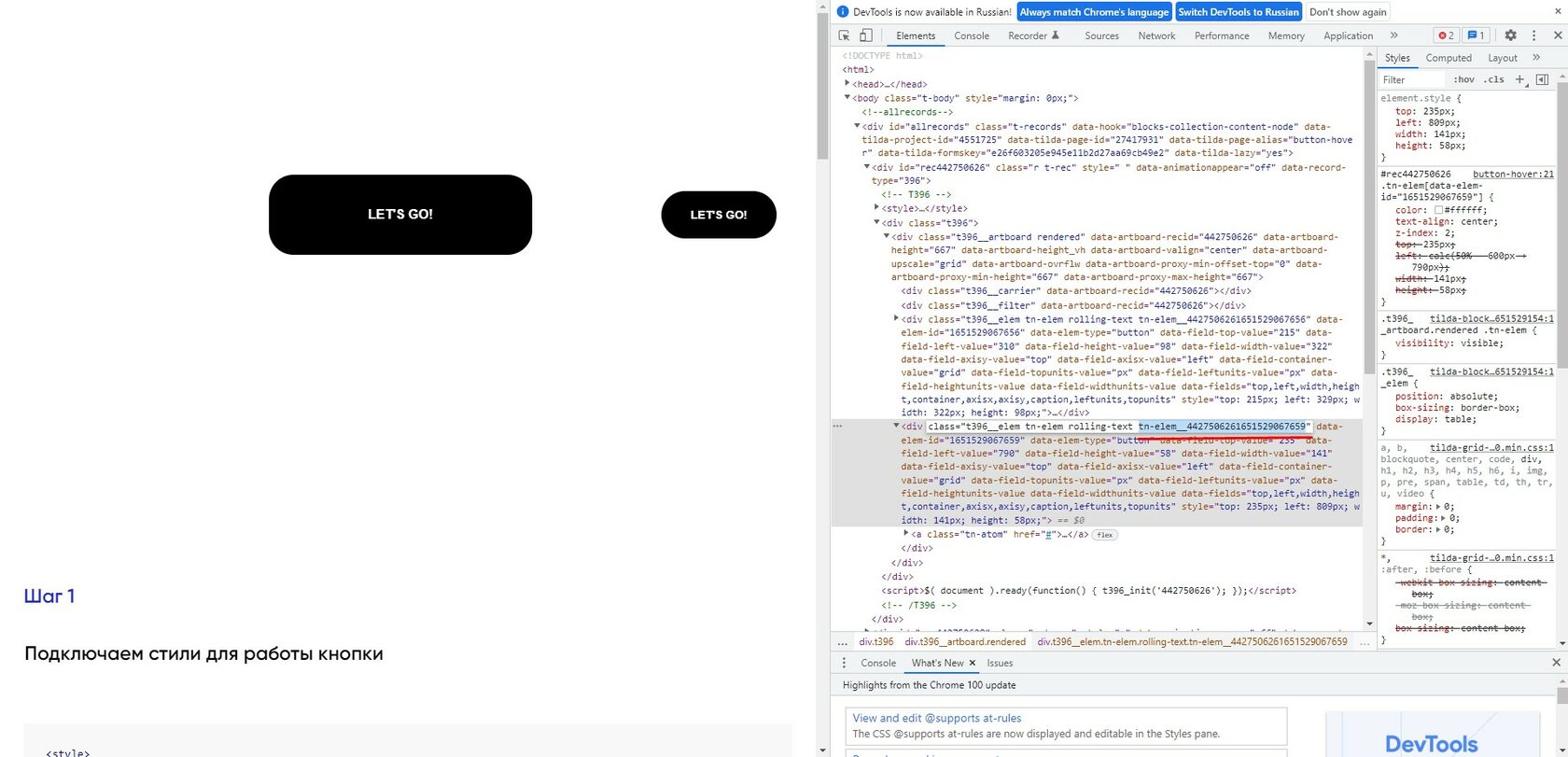The width and height of the screenshot is (1568, 757).
Task: Collapse the div class t396 node
Action: point(876,222)
